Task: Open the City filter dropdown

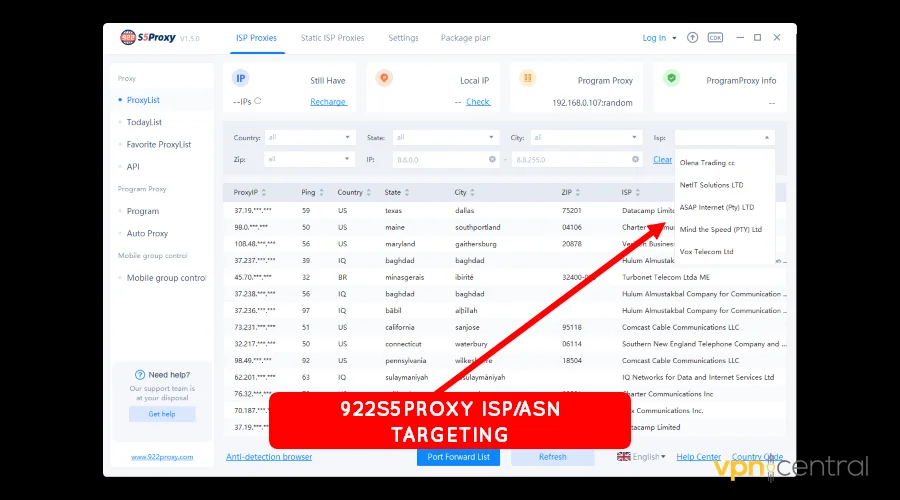Action: pyautogui.click(x=585, y=137)
